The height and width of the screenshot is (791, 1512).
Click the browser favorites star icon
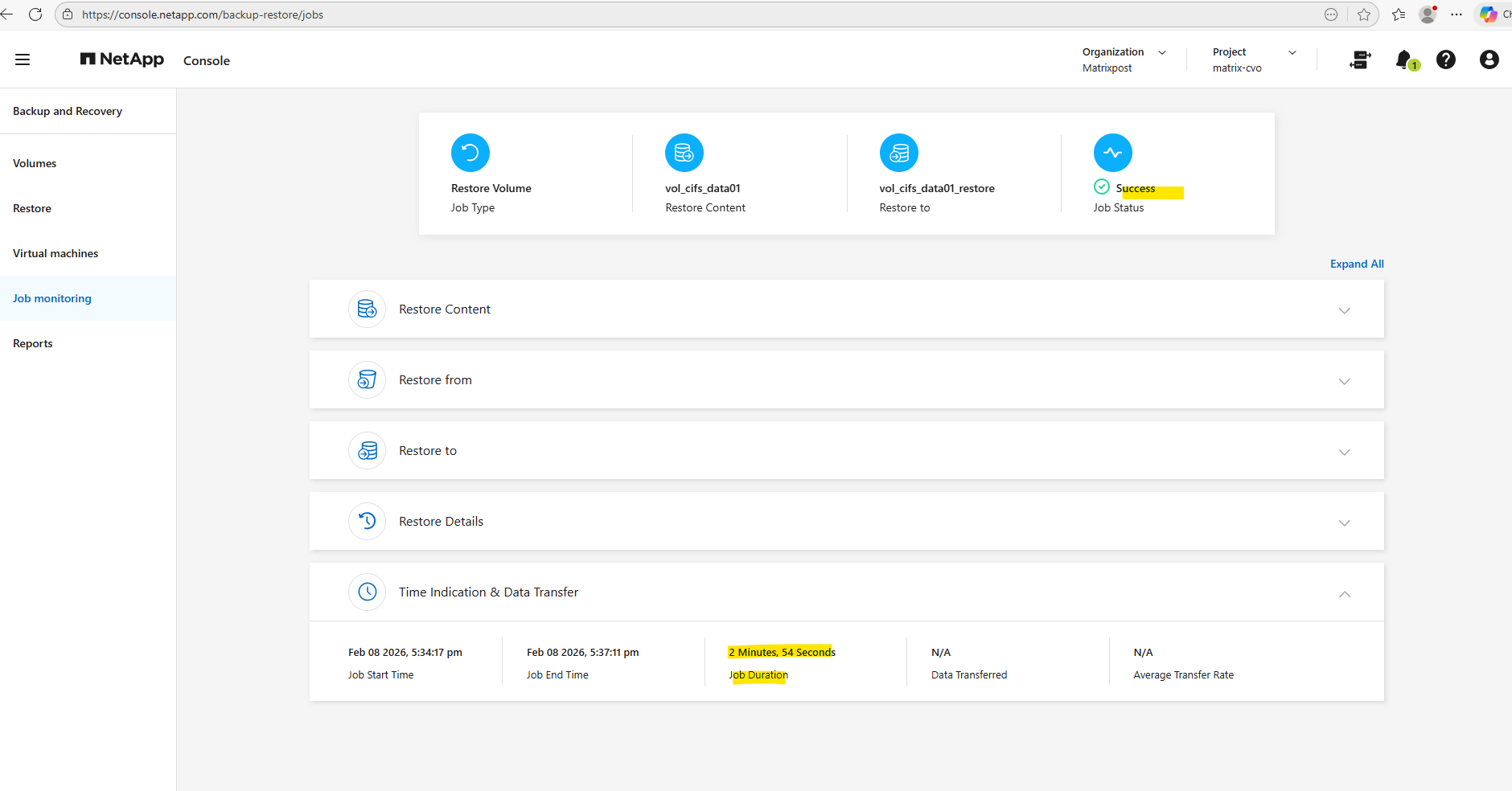[1364, 14]
